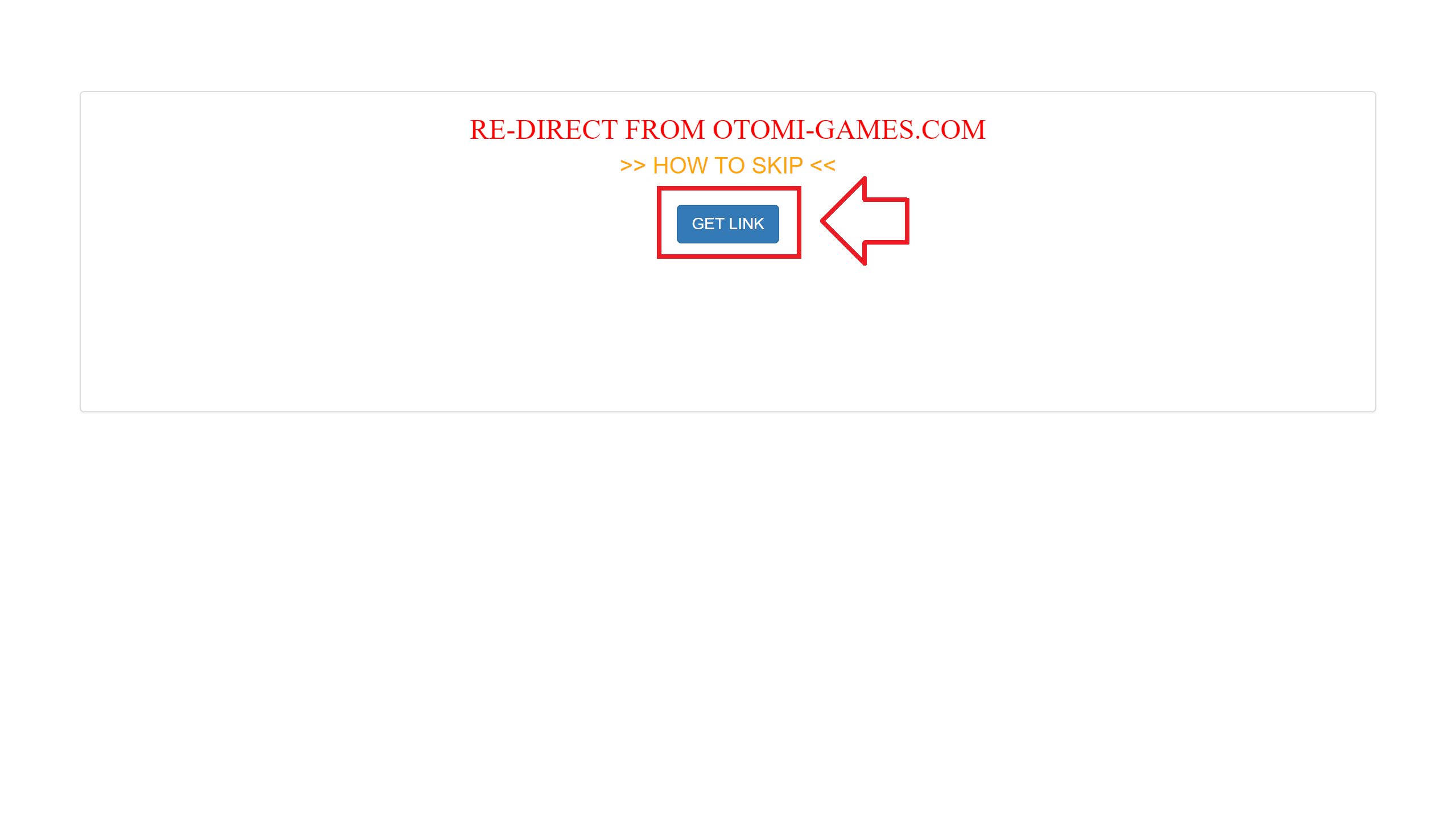
Task: Select the HOW TO SKIP option
Action: [x=728, y=165]
